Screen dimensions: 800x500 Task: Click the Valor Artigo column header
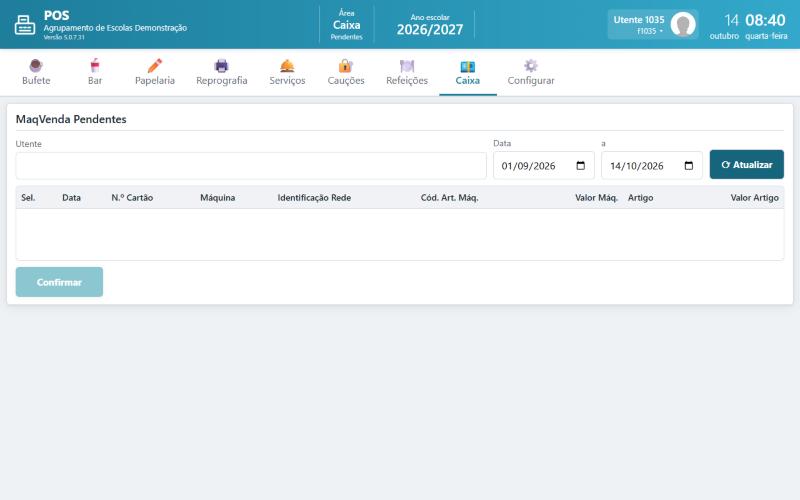tap(755, 197)
